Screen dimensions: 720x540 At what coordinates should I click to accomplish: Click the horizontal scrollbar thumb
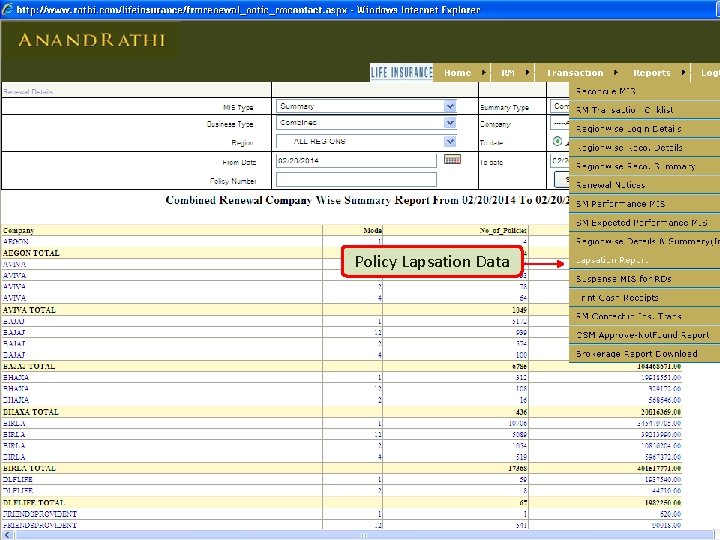[x=363, y=535]
